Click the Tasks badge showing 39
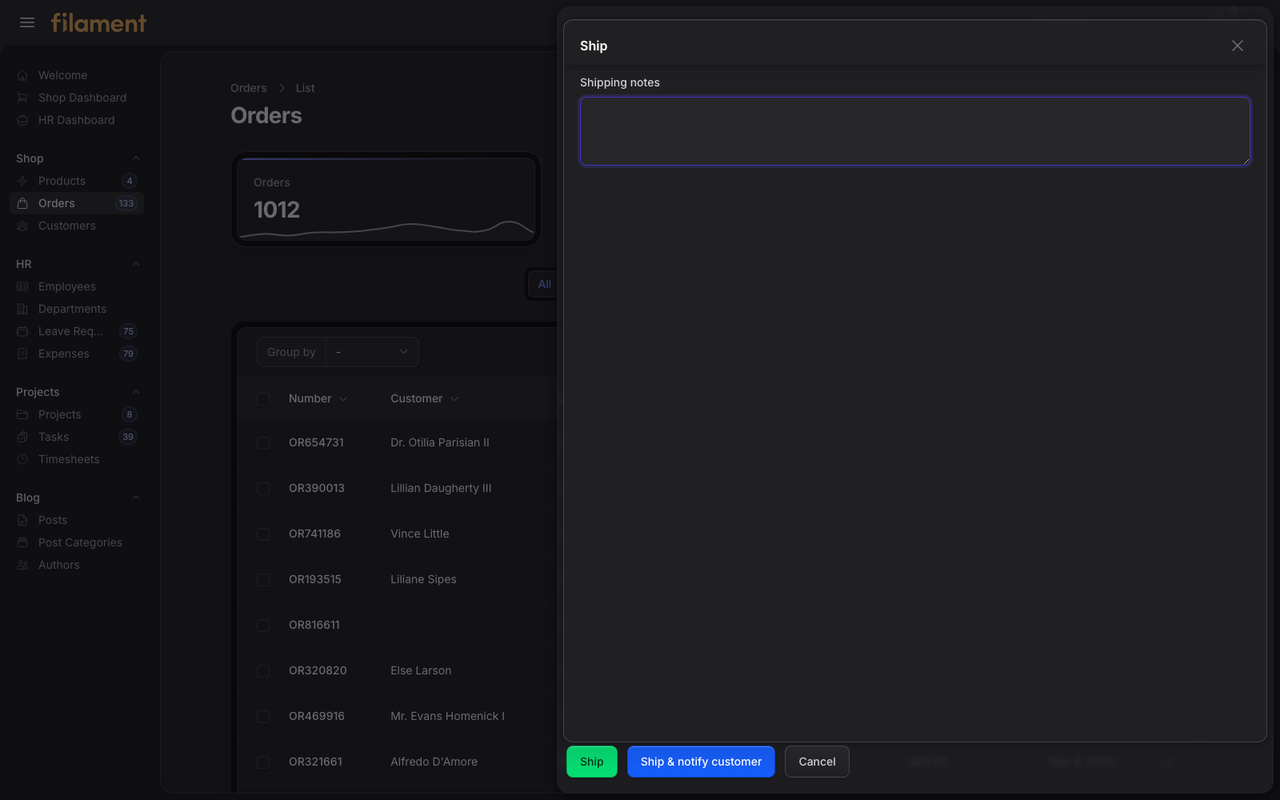 click(x=127, y=437)
